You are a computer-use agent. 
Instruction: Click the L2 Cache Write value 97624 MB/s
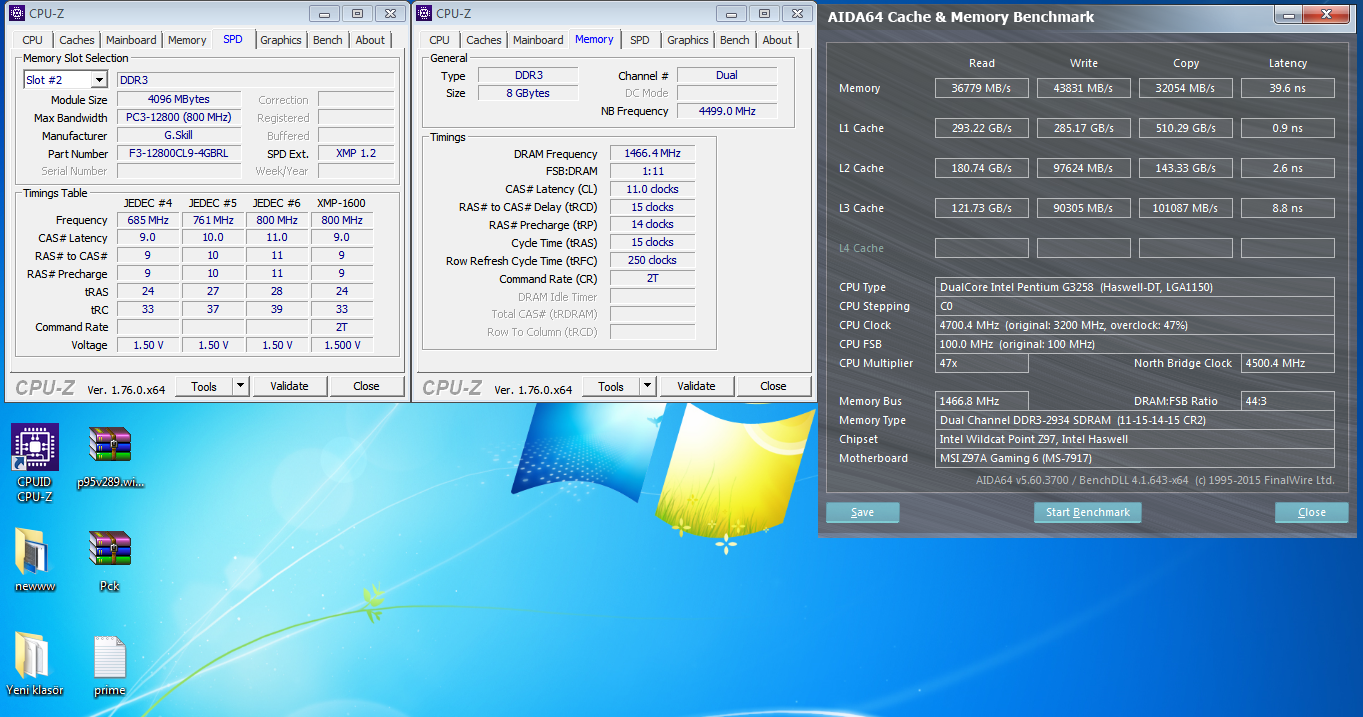[1083, 168]
